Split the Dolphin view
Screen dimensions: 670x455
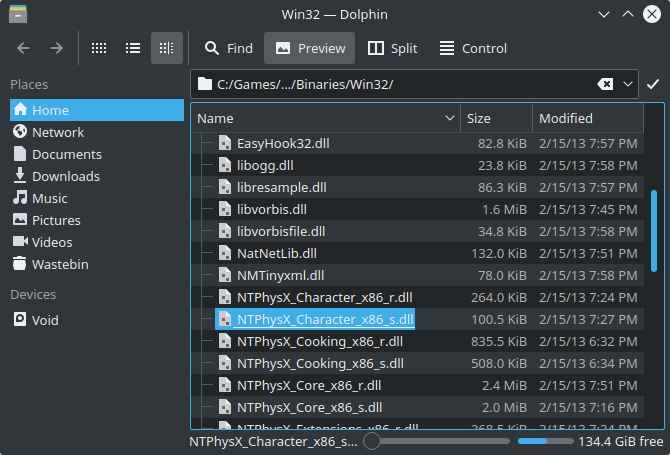click(x=392, y=48)
